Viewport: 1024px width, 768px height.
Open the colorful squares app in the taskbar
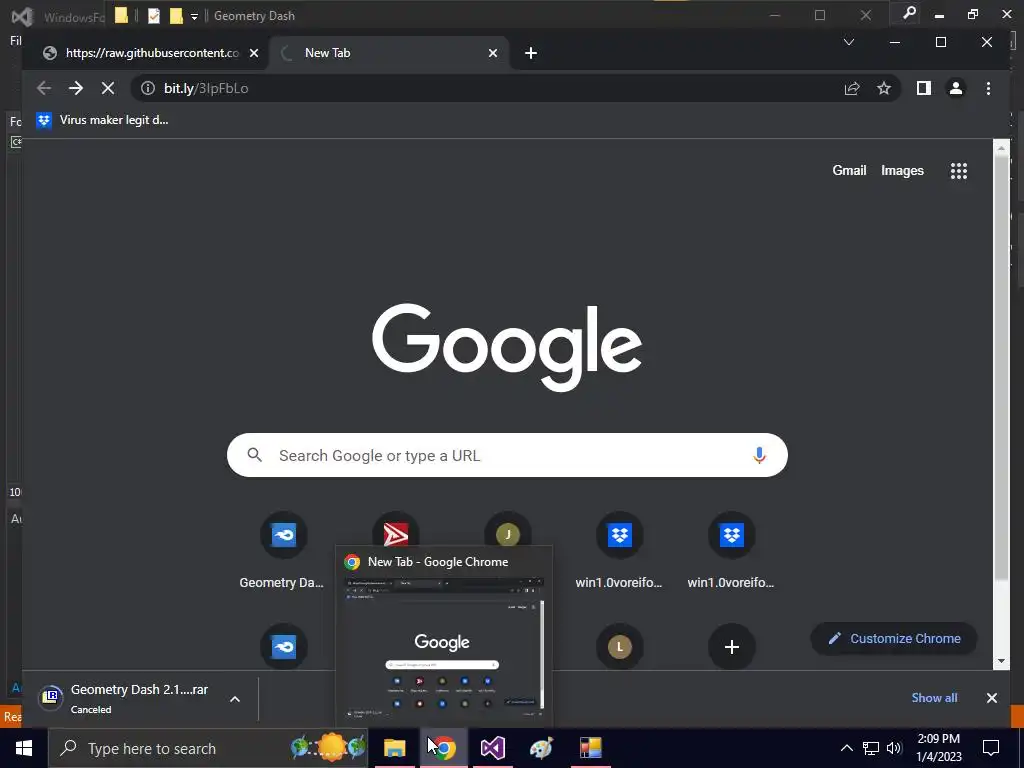tap(590, 748)
